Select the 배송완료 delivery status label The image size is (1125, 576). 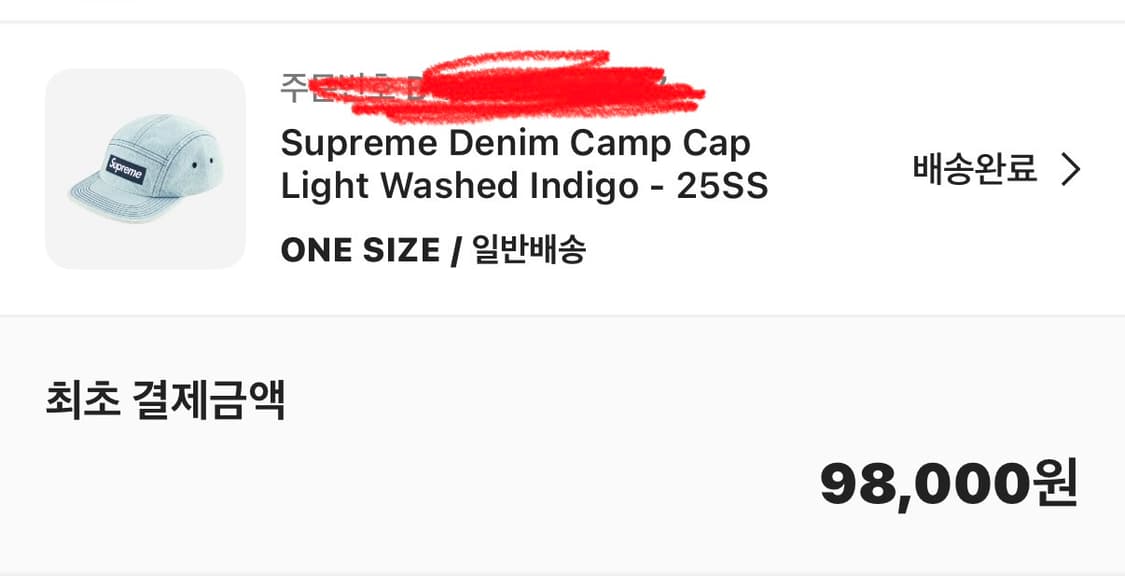click(x=975, y=170)
